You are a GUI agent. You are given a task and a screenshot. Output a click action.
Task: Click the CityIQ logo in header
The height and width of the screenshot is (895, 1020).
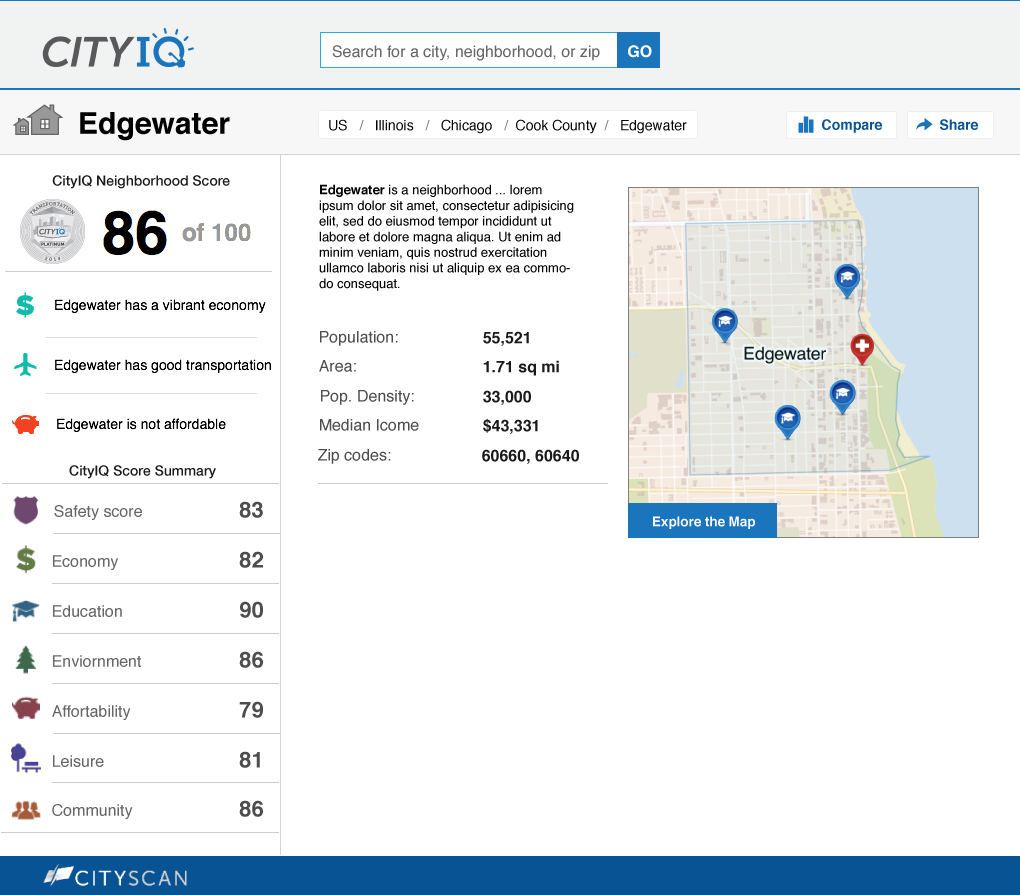117,50
